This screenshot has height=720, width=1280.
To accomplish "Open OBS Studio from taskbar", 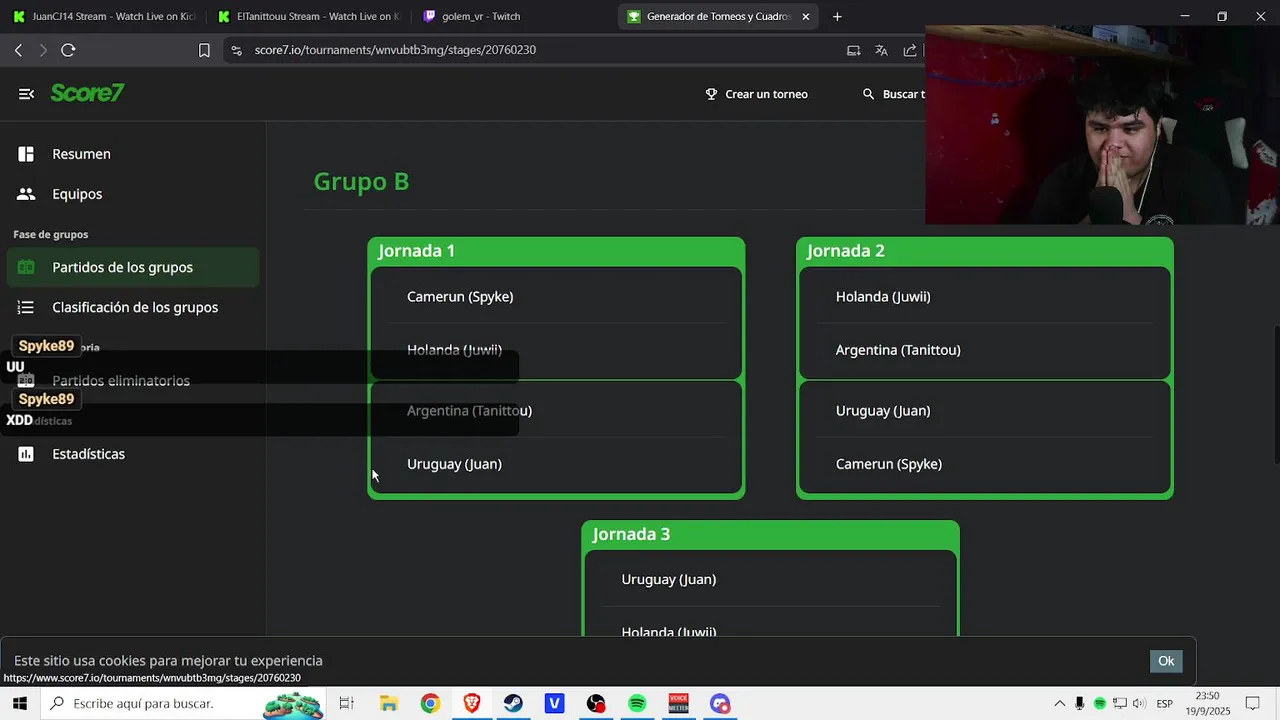I will [596, 704].
